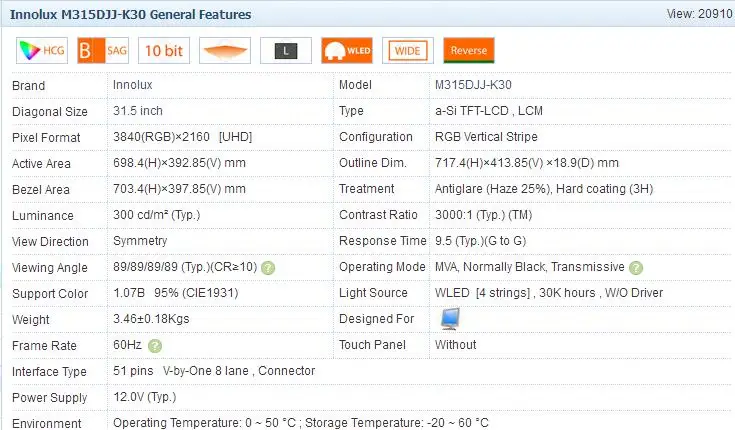Select the 3000:1 (Typ.) (TM) contrast ratio

coord(483,215)
